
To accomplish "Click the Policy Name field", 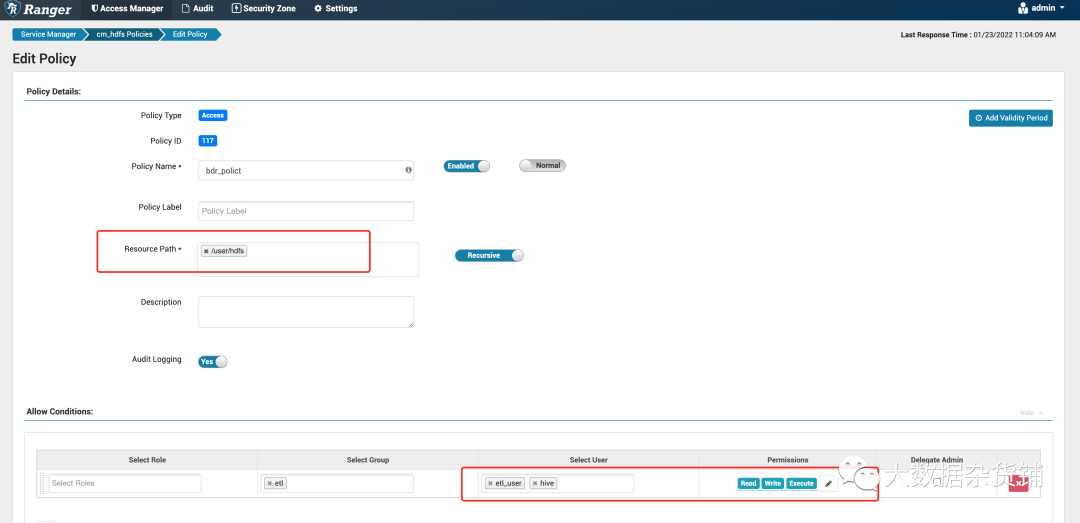I will (306, 170).
